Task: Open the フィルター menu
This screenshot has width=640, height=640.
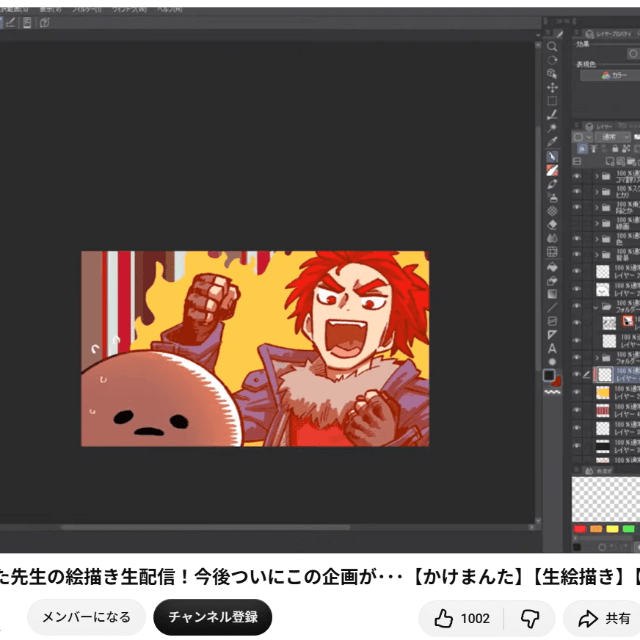Action: click(87, 9)
